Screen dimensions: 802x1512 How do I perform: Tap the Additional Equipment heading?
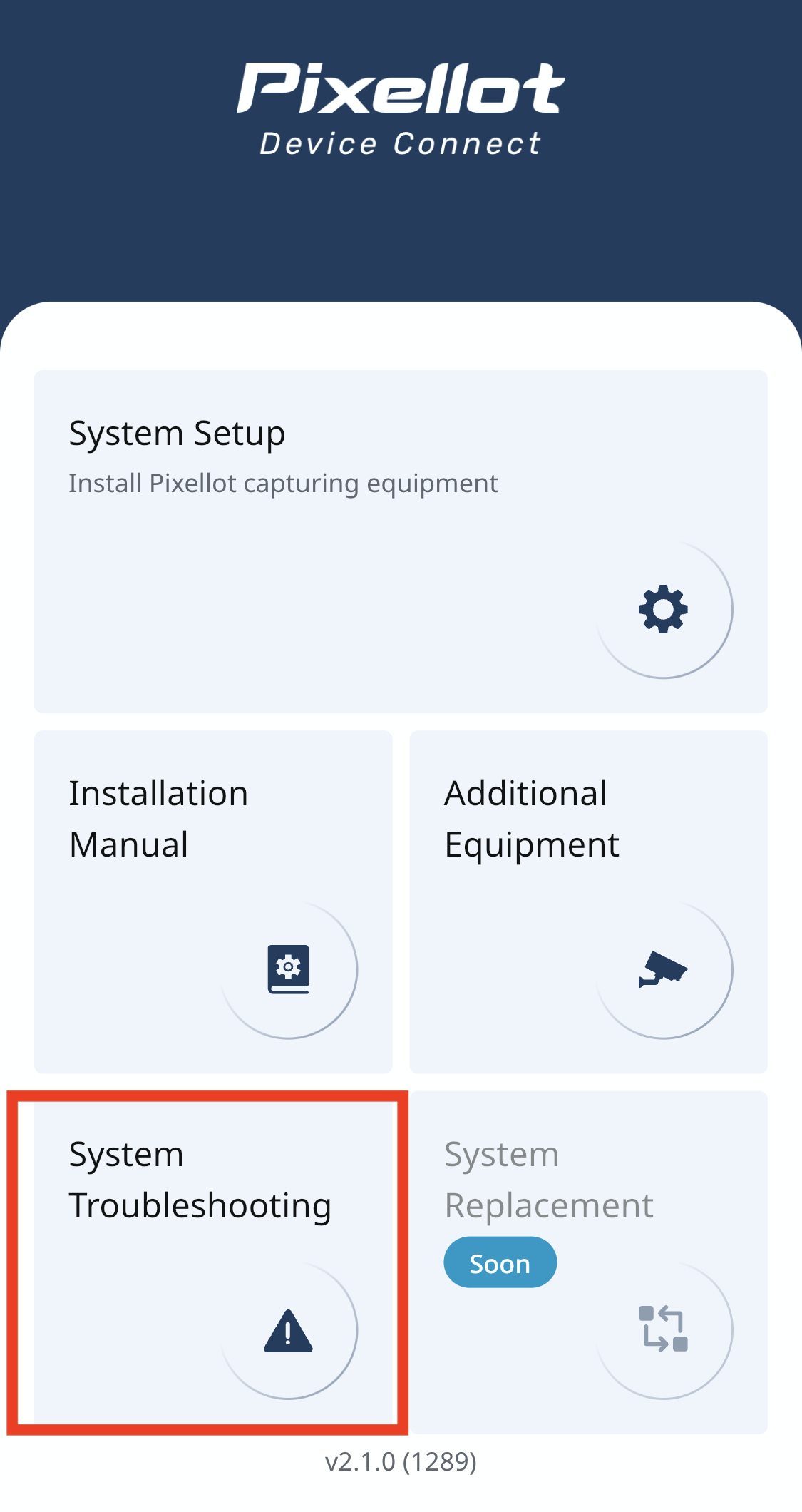[x=532, y=819]
